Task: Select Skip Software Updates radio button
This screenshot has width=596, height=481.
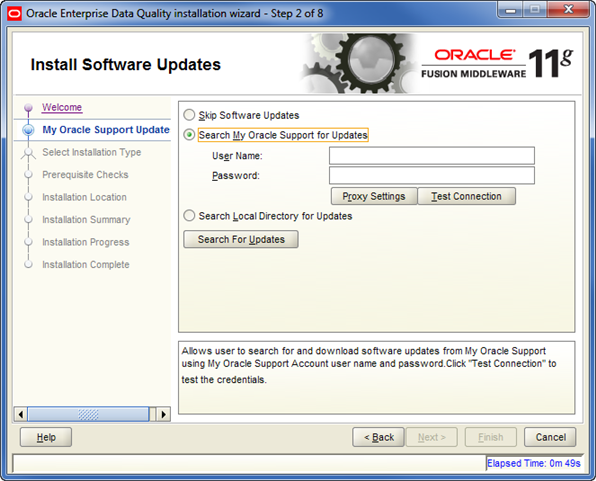Action: click(189, 115)
